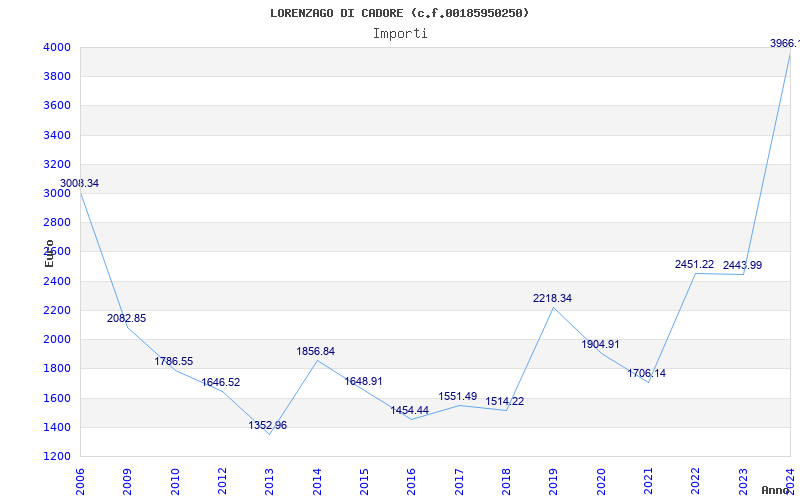Click the 2012 x-axis year label
This screenshot has width=800, height=500.
(x=222, y=482)
